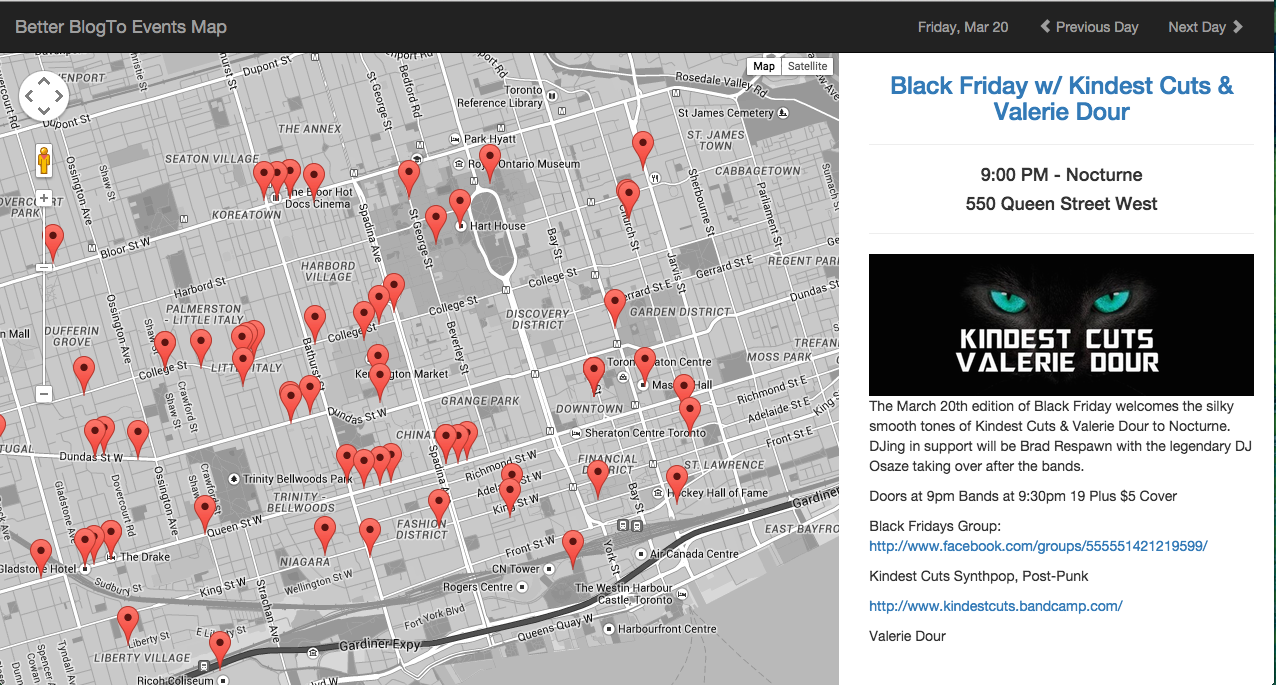Click the Friday, Mar 20 date label

tap(963, 27)
